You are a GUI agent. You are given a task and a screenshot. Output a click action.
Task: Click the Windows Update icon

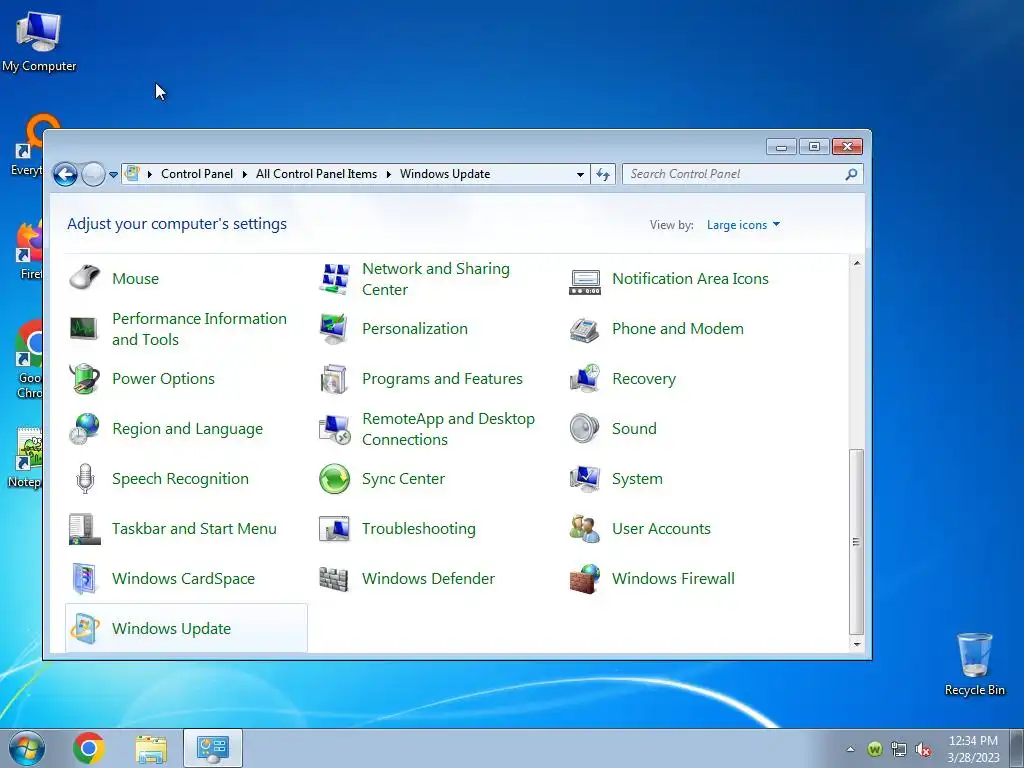coord(85,629)
